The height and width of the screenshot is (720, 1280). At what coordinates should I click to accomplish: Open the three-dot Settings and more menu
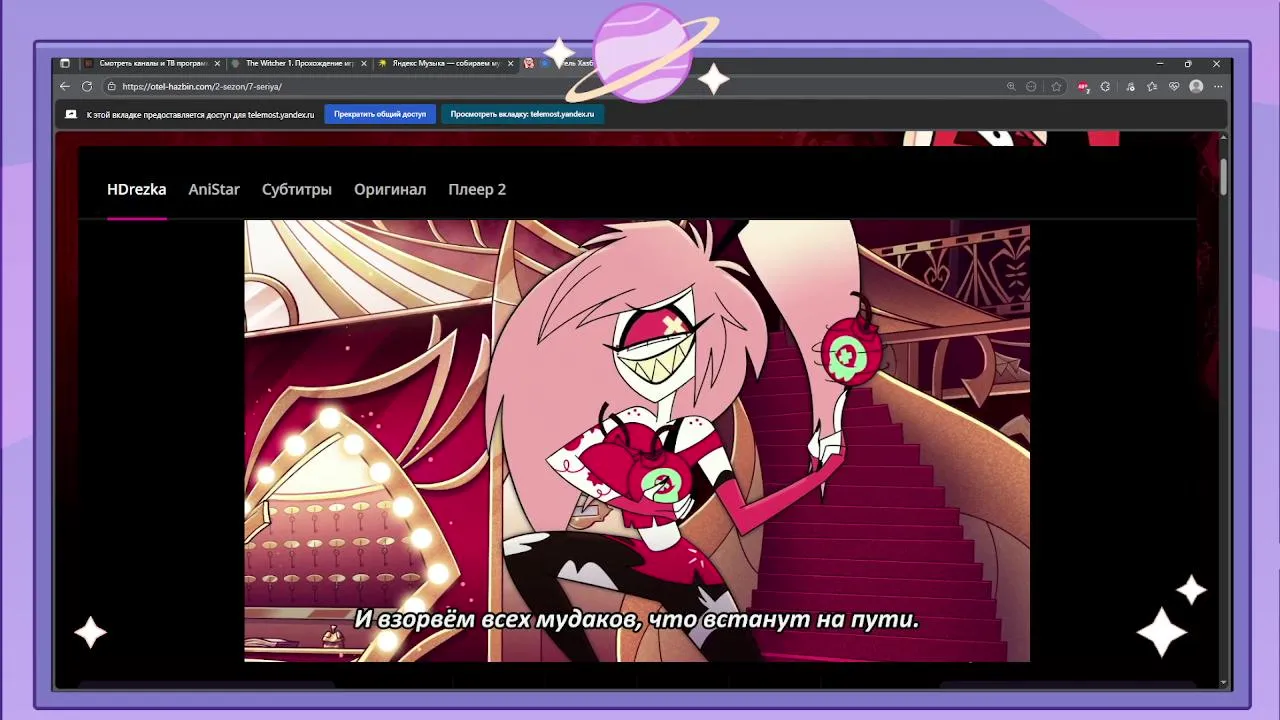coord(1217,87)
